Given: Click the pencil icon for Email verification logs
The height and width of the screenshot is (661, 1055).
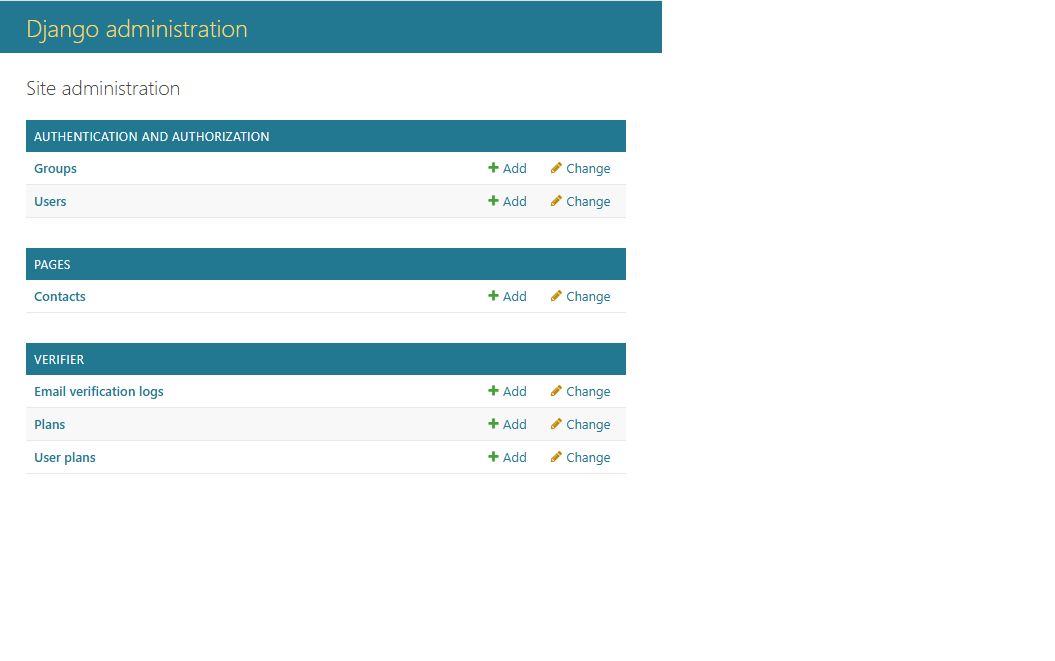Looking at the screenshot, I should point(556,390).
